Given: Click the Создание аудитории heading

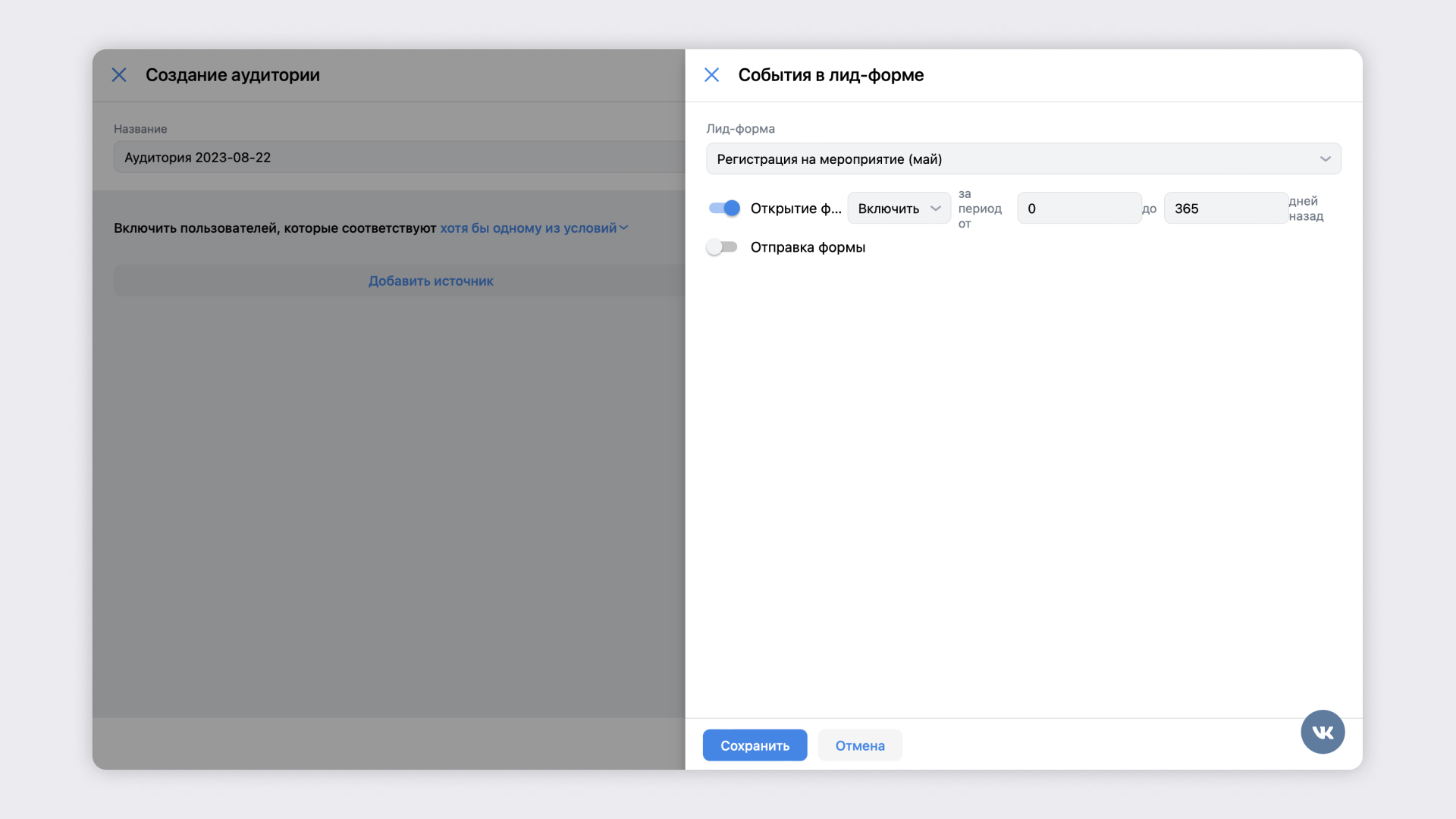Looking at the screenshot, I should pos(233,75).
